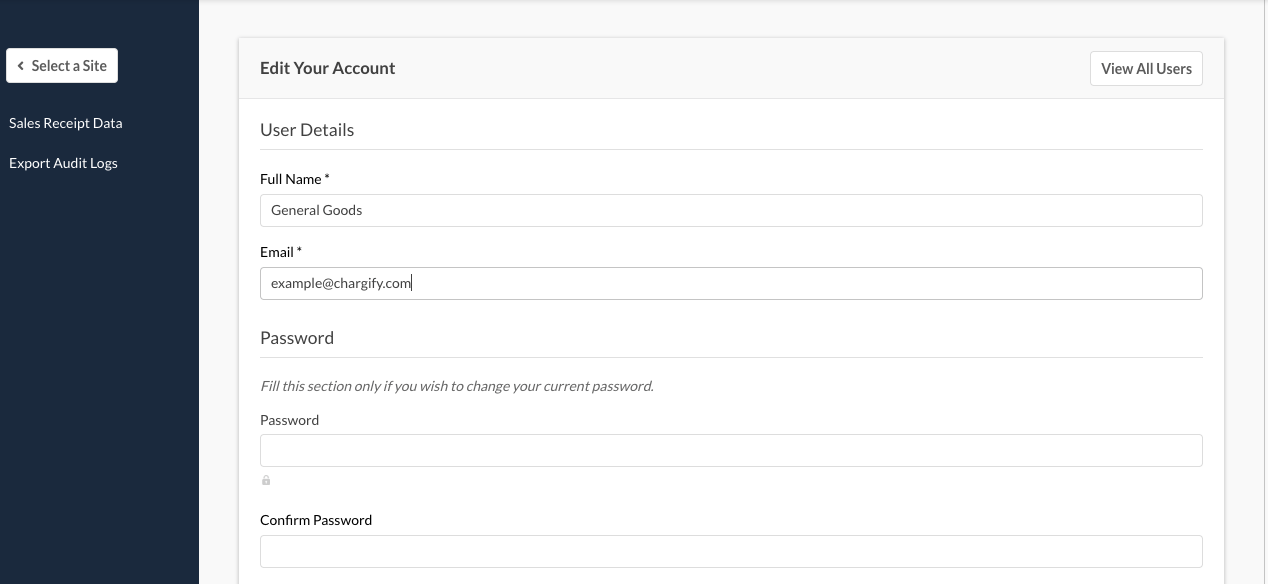Focus the empty Password input box

tap(730, 450)
